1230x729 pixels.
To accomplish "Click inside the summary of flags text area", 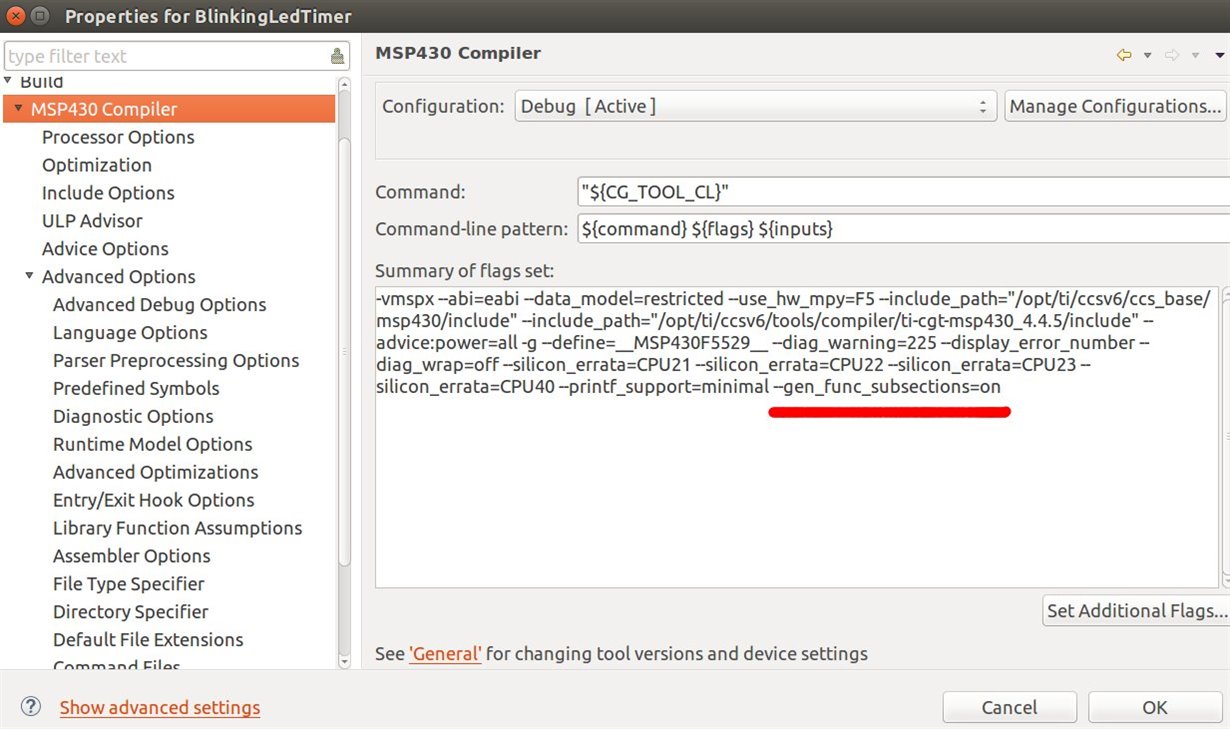I will point(797,437).
